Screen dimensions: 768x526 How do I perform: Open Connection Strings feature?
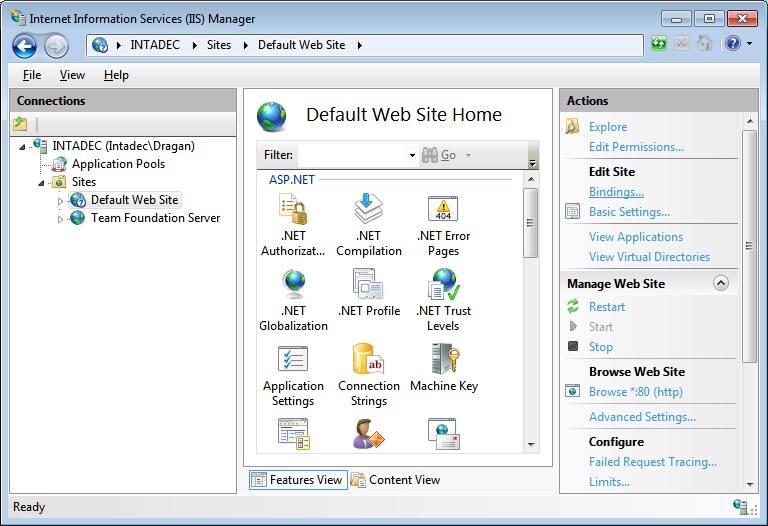tap(368, 375)
